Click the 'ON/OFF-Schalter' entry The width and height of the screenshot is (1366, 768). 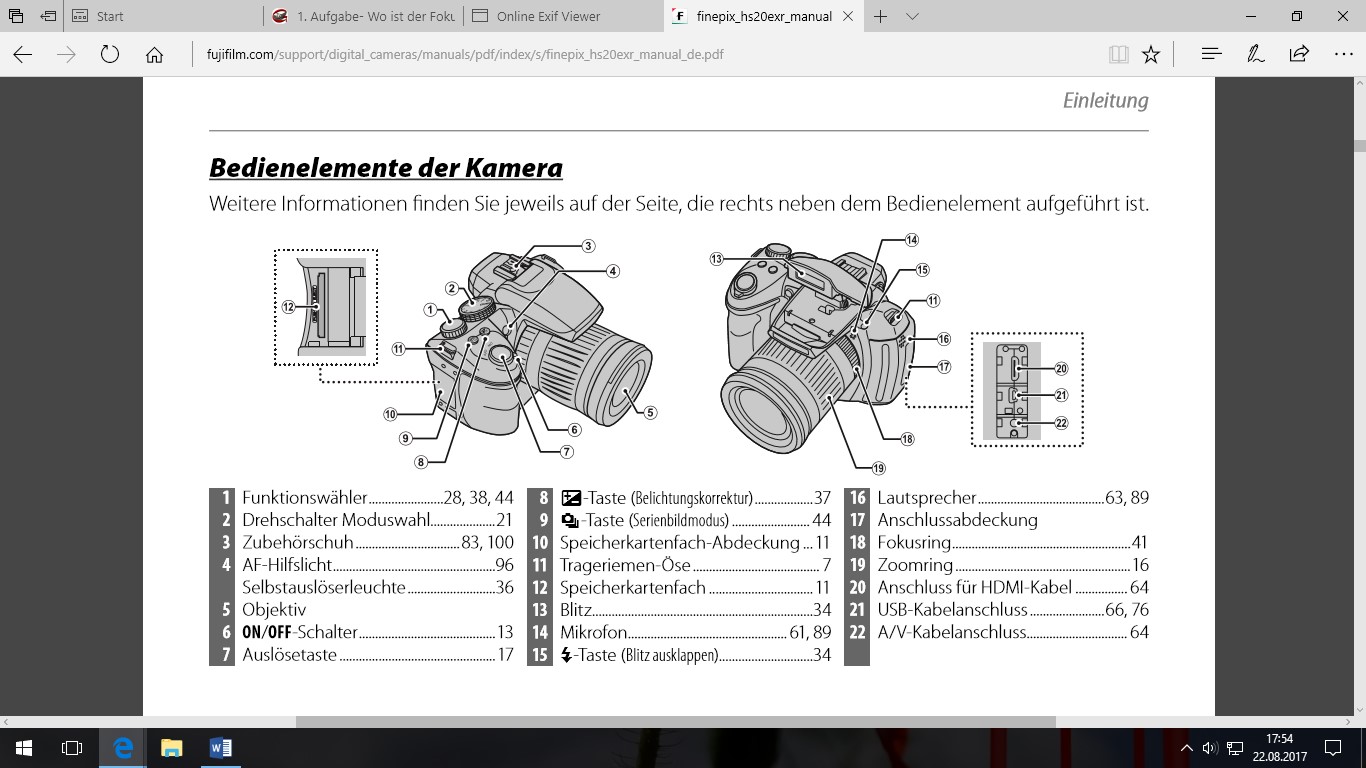tap(299, 632)
